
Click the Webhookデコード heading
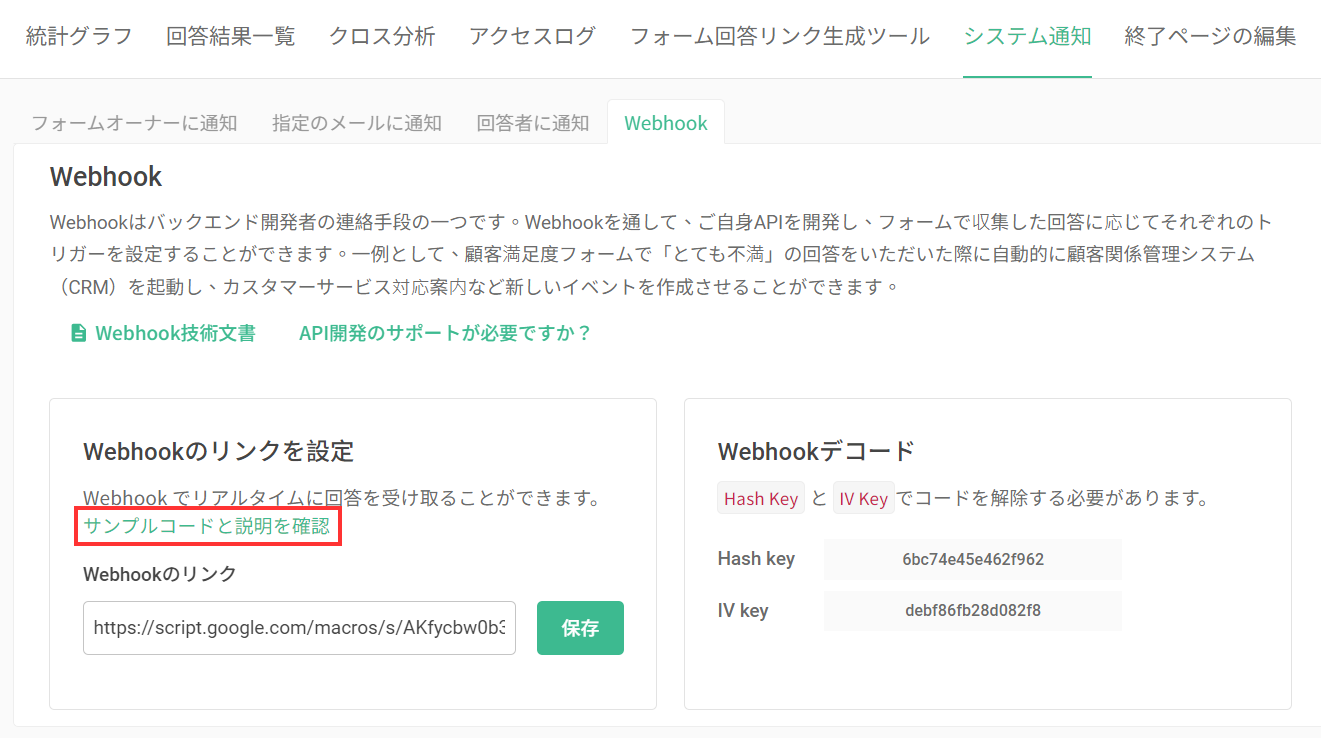click(x=816, y=451)
